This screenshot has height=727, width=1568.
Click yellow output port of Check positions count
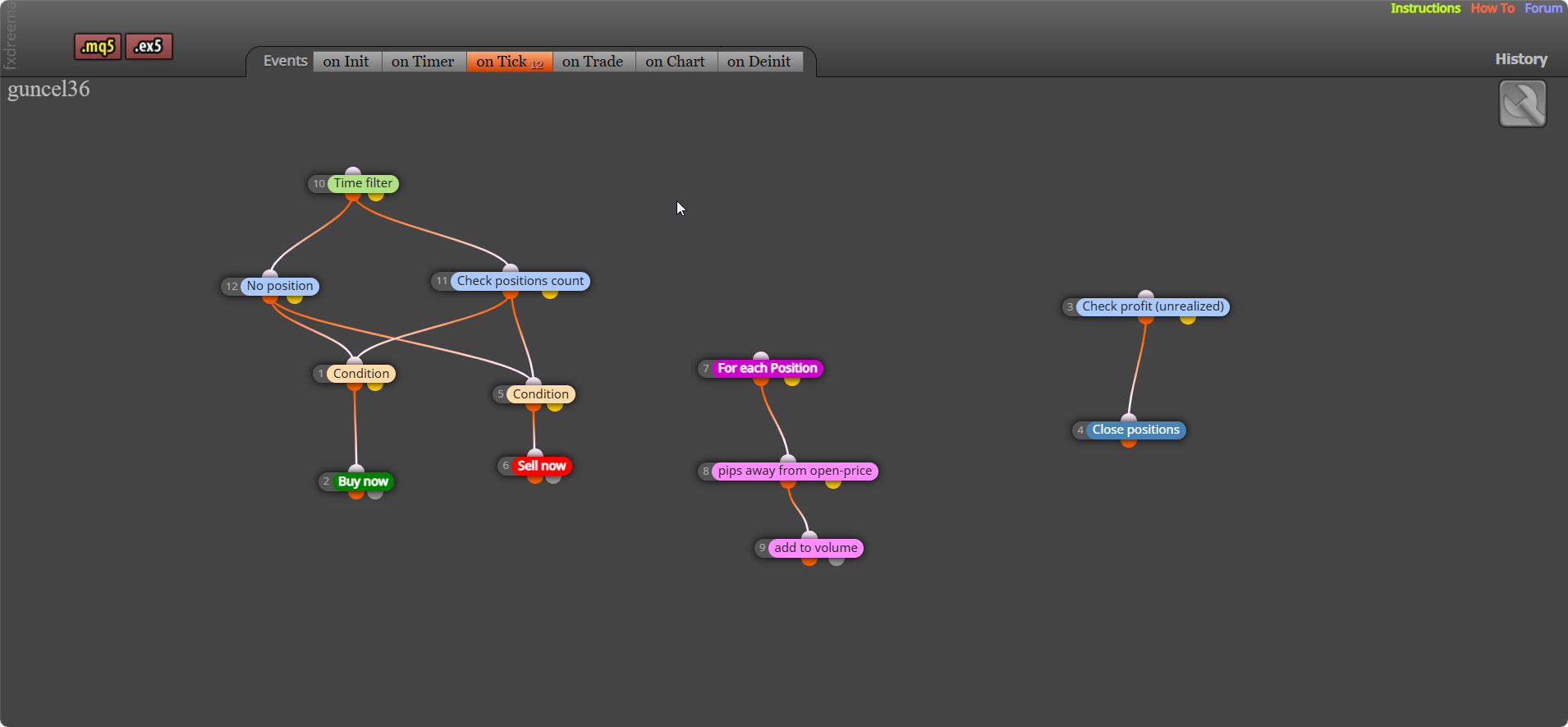click(550, 293)
